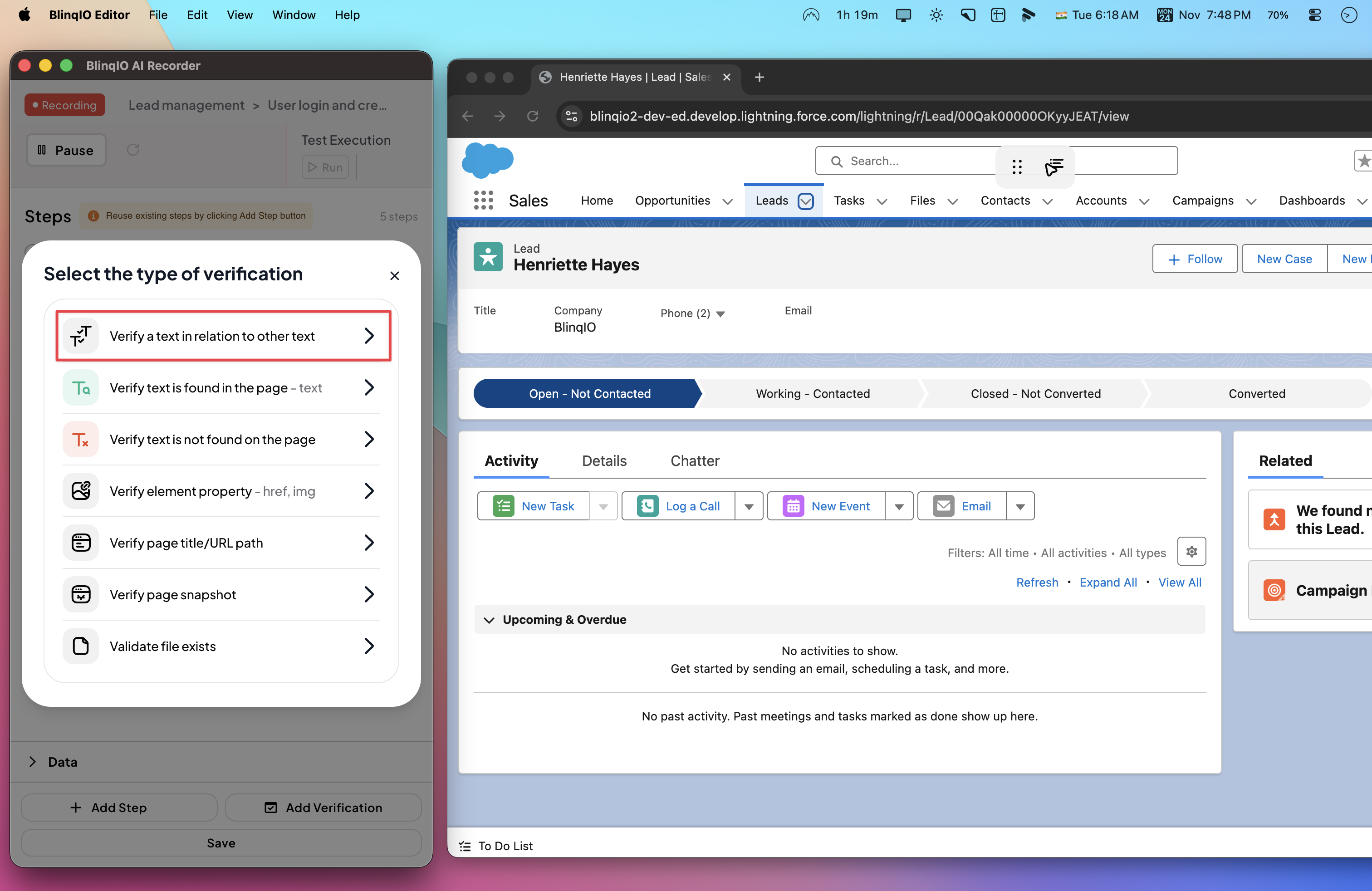Click the Verify element property icon
Screen dimensions: 1372x891
tap(81, 491)
